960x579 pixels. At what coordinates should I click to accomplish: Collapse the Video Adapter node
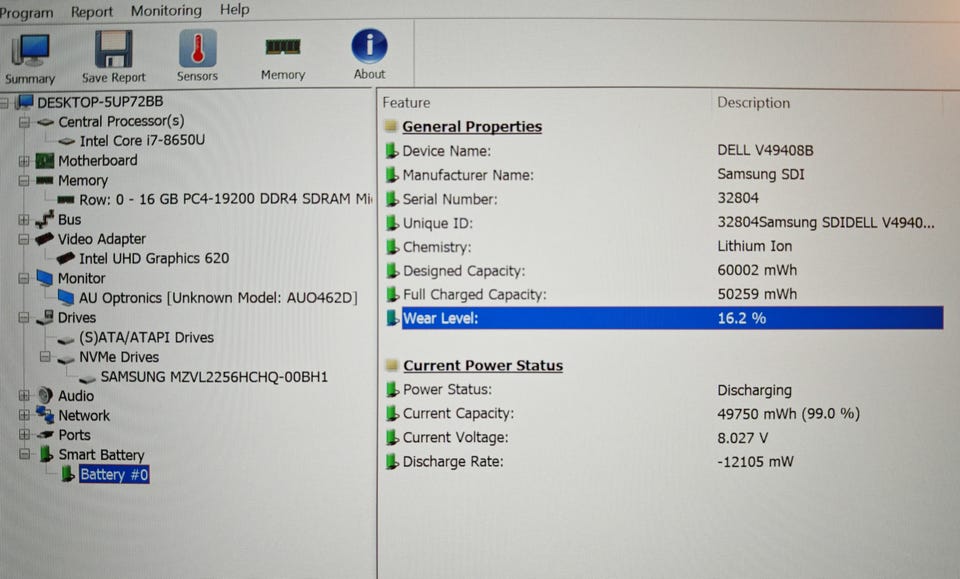pos(24,239)
